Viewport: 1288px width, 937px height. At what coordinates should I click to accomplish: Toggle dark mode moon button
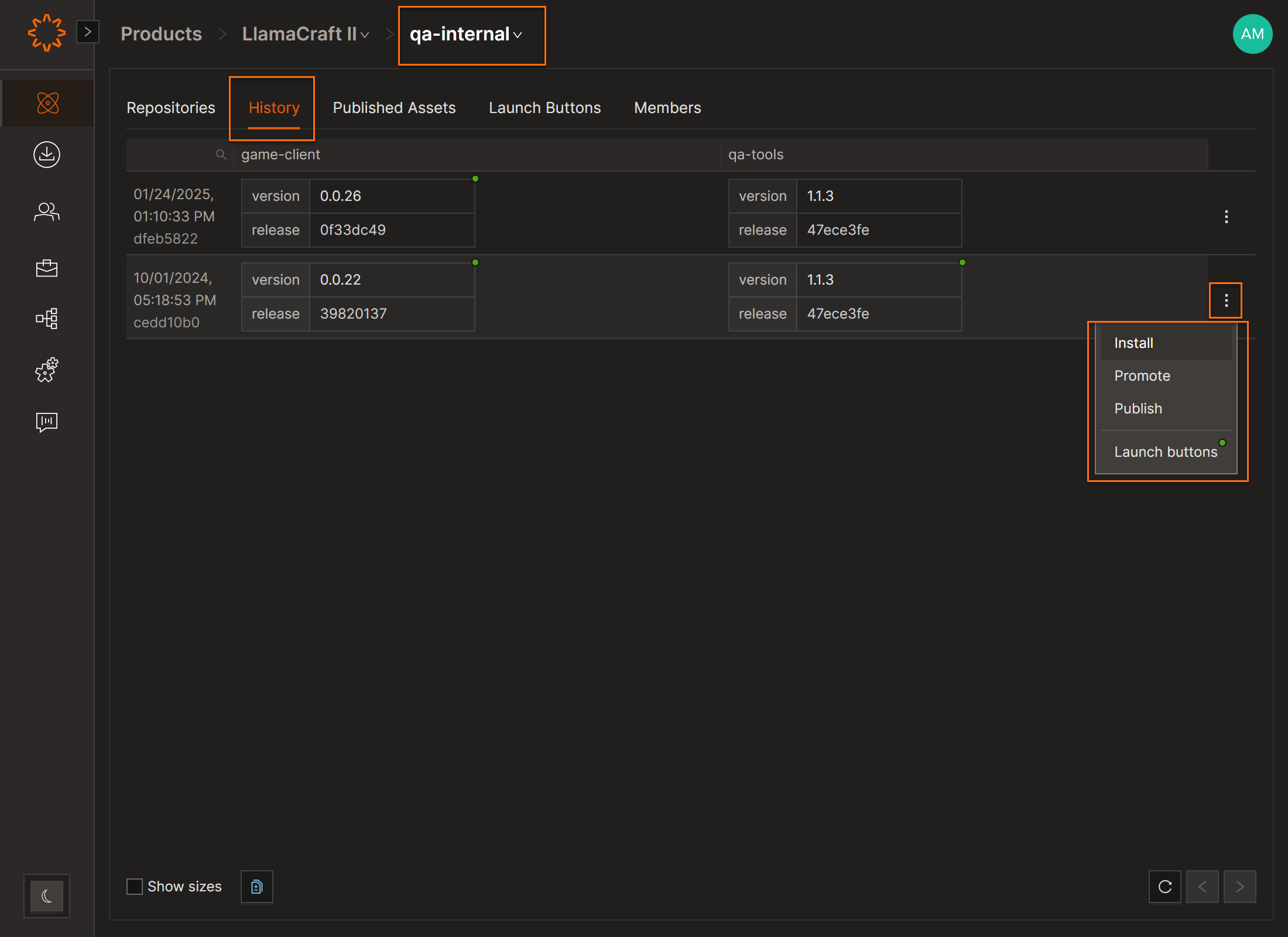[47, 896]
